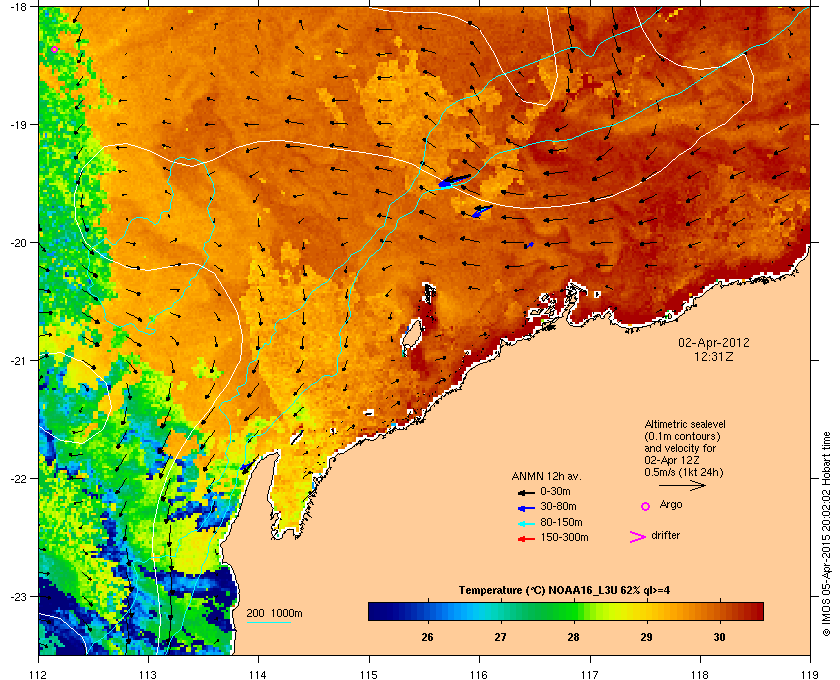Click the IMOS copyright timestamp text
The image size is (840, 680).
826,535
